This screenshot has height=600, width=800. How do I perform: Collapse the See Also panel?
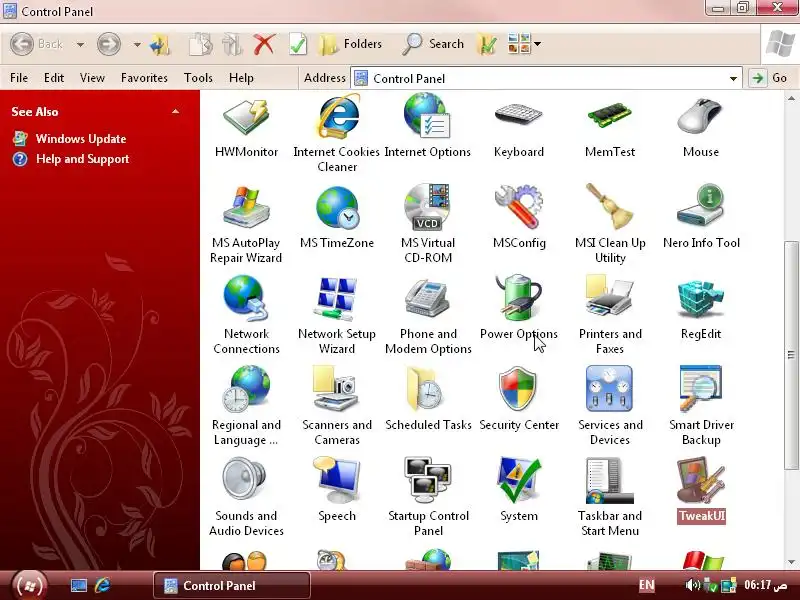[x=176, y=112]
